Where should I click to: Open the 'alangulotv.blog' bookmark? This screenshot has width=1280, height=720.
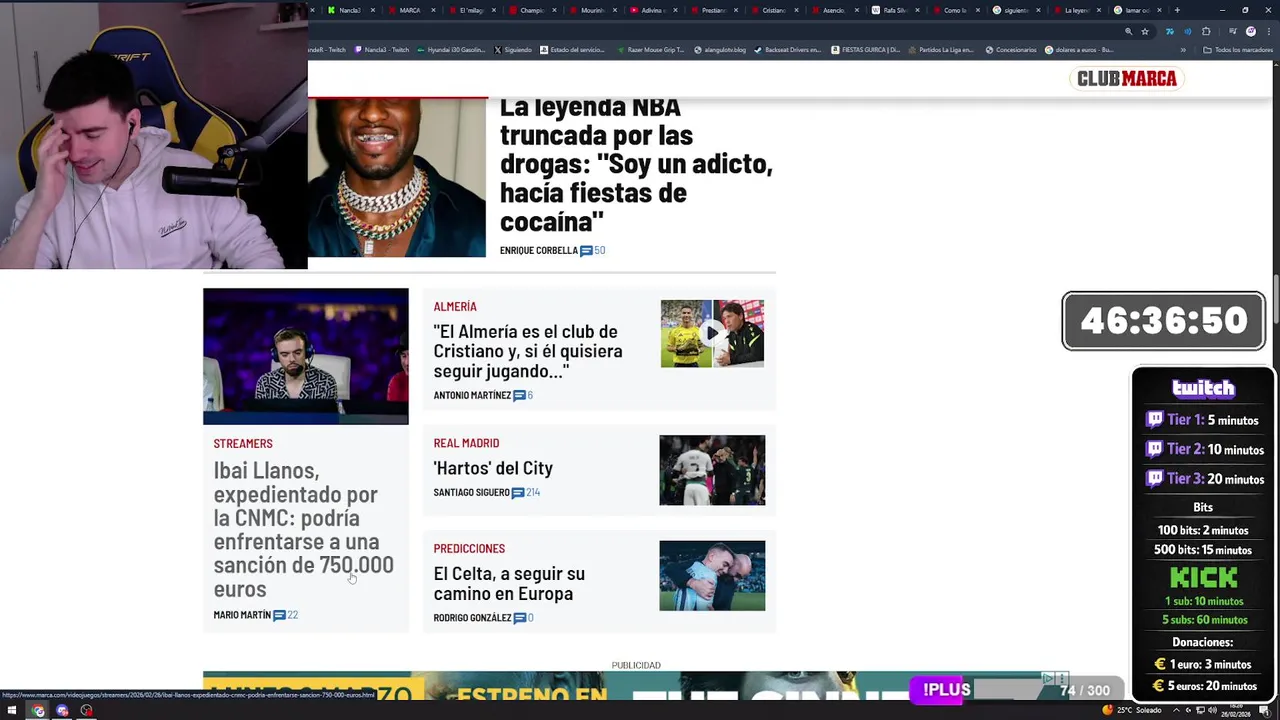(x=721, y=50)
